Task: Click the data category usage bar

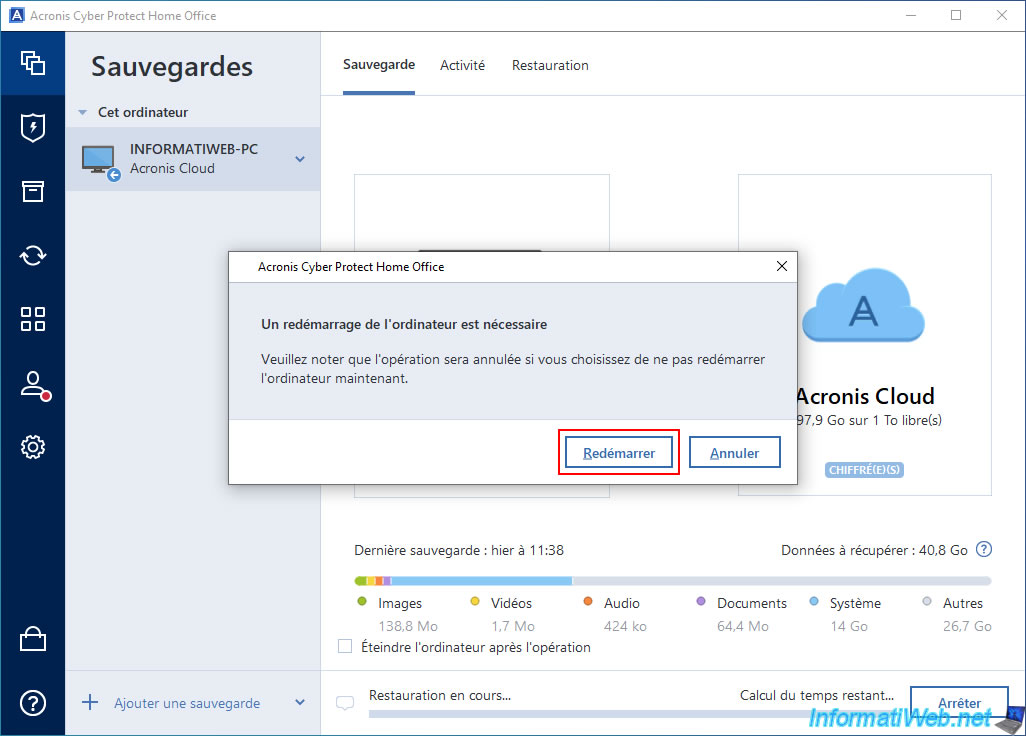Action: coord(673,580)
